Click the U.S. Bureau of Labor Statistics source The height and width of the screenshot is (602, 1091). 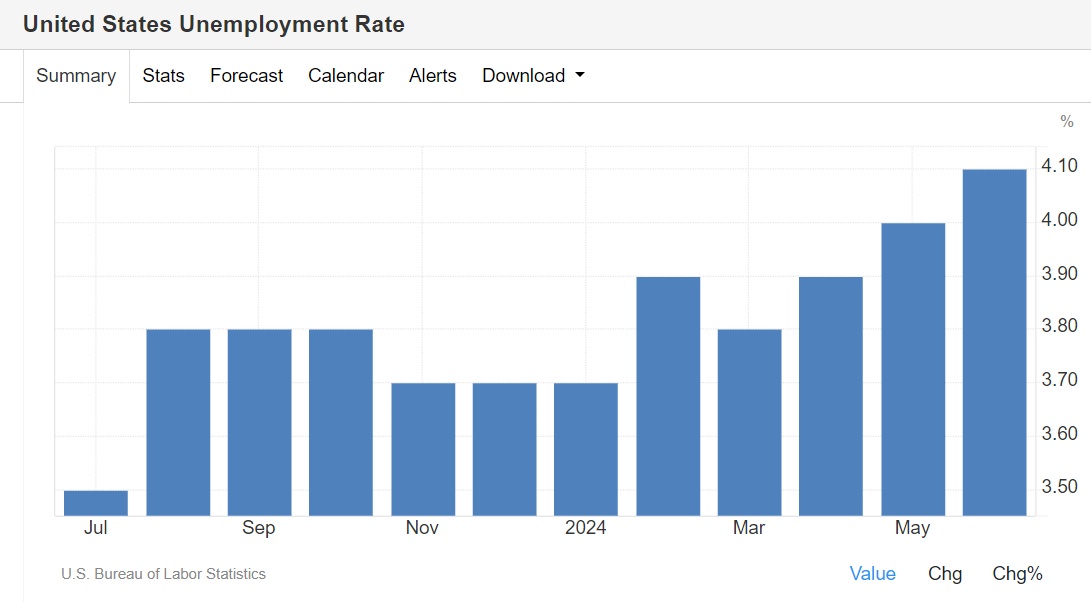pyautogui.click(x=164, y=574)
